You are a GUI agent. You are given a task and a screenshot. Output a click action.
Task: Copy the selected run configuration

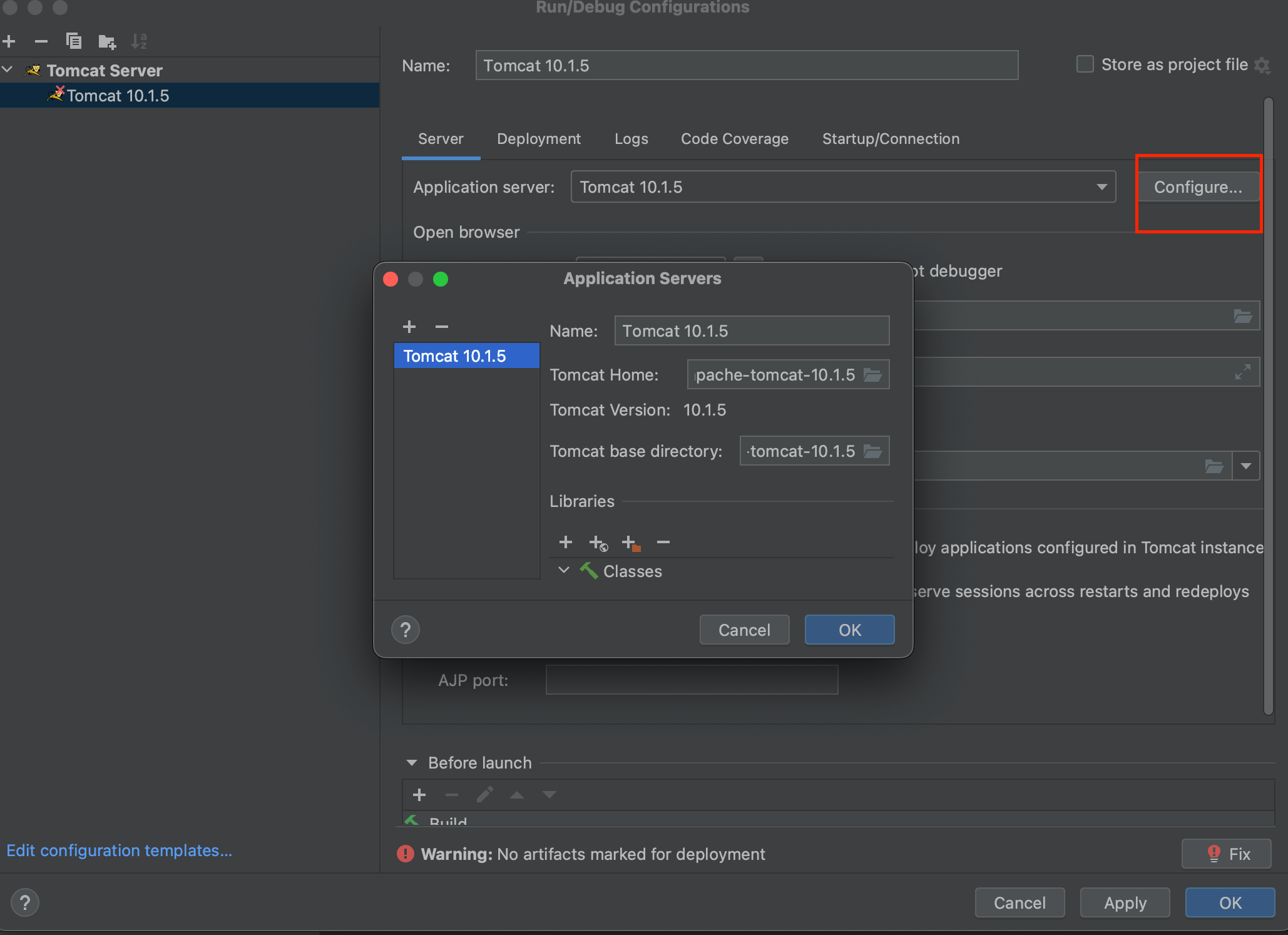pos(74,41)
